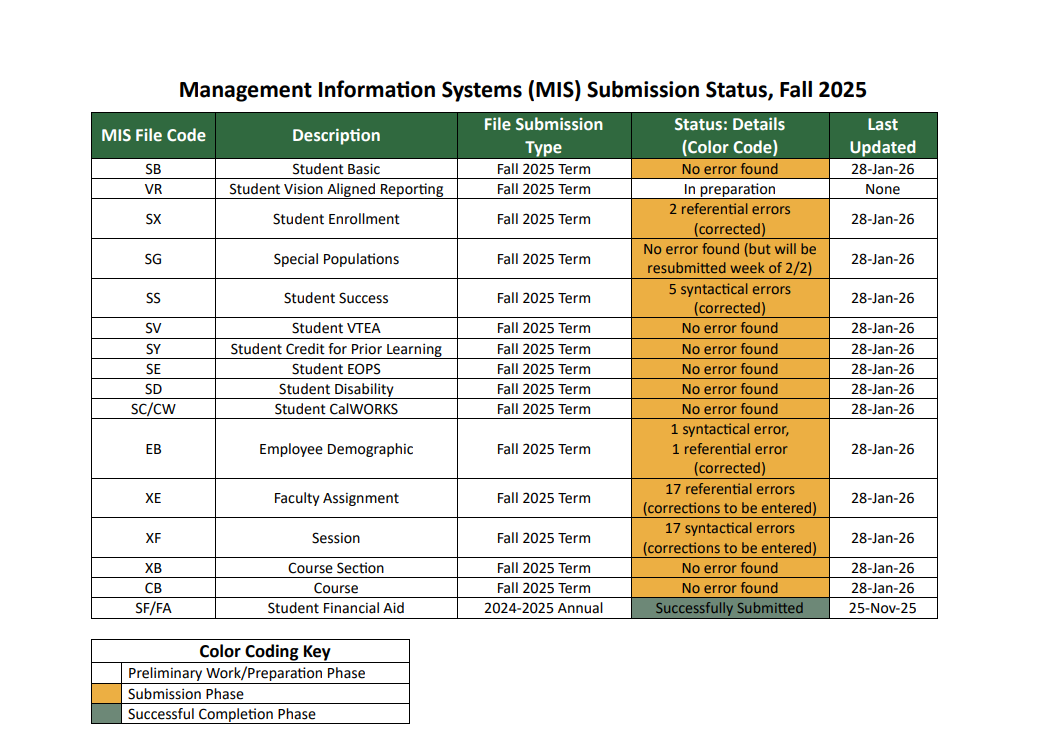Select the 'EB' file code cell
This screenshot has height=751, width=1046.
(153, 449)
